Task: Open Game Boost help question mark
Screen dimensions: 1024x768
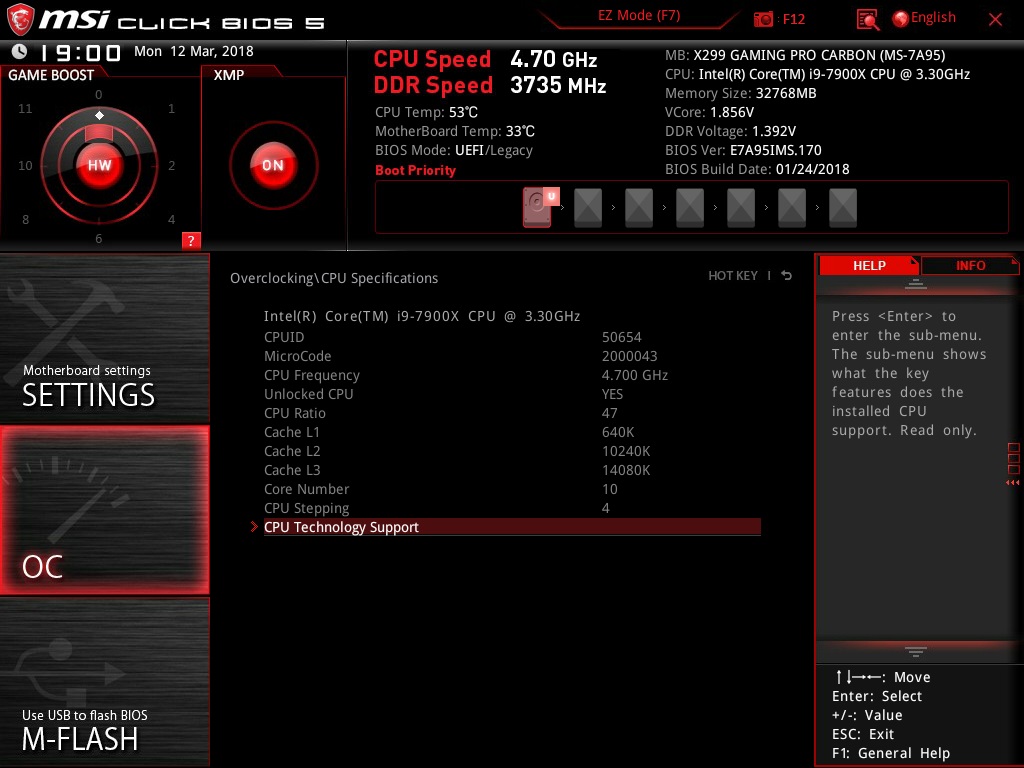Action: [191, 240]
